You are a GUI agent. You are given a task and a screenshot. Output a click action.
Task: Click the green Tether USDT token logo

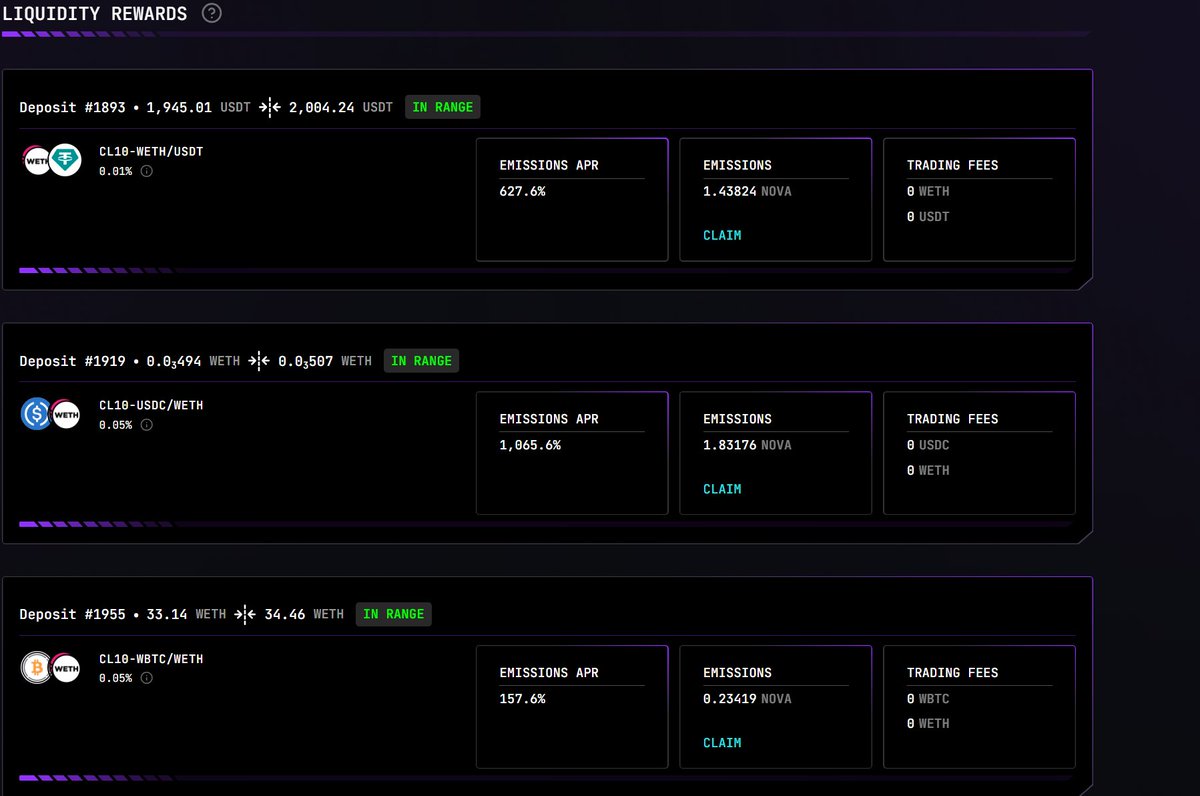pyautogui.click(x=66, y=160)
